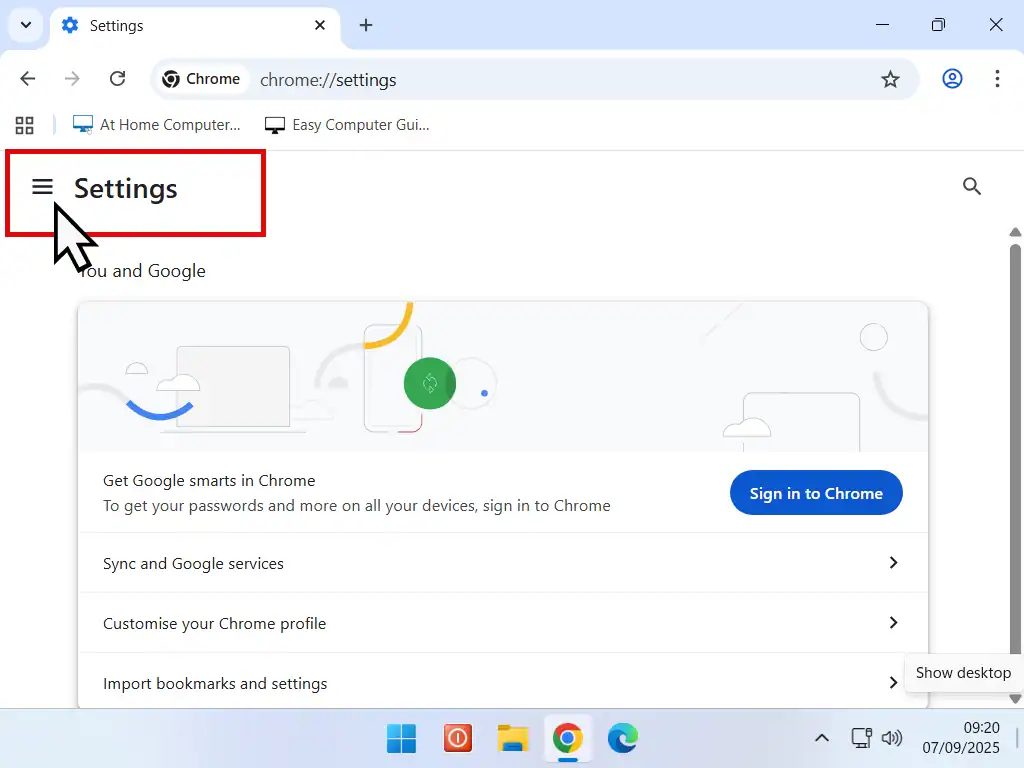Open Easy Computer Guides bookmark
The height and width of the screenshot is (768, 1024).
[347, 125]
